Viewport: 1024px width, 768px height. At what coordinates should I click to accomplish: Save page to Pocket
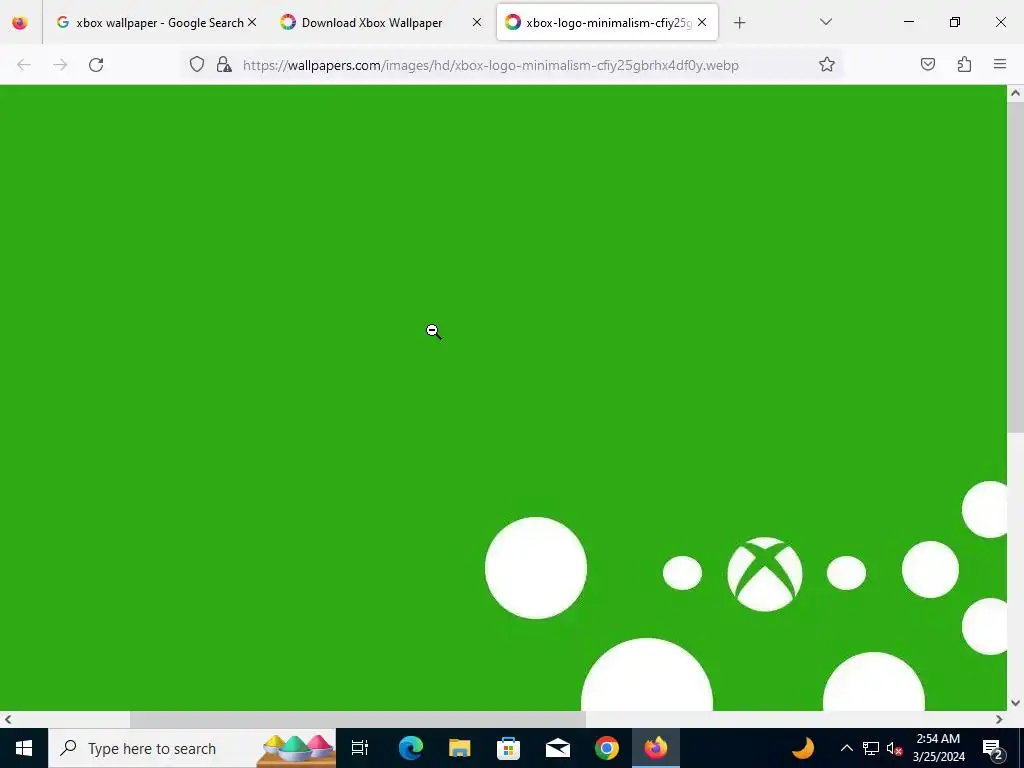[927, 65]
